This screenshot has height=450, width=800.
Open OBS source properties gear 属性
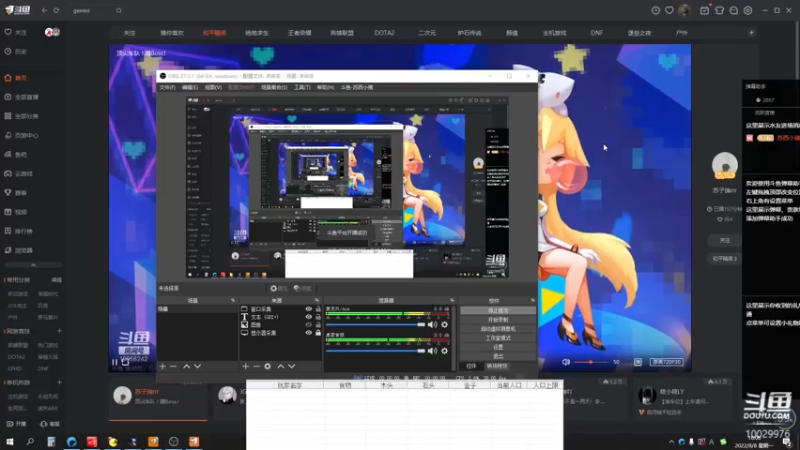pyautogui.click(x=279, y=288)
